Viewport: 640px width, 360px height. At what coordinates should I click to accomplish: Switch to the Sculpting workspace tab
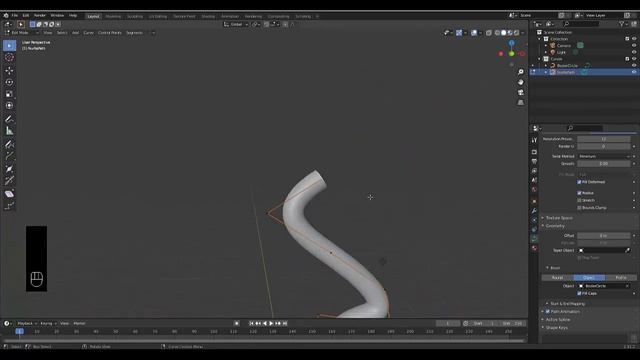[135, 16]
